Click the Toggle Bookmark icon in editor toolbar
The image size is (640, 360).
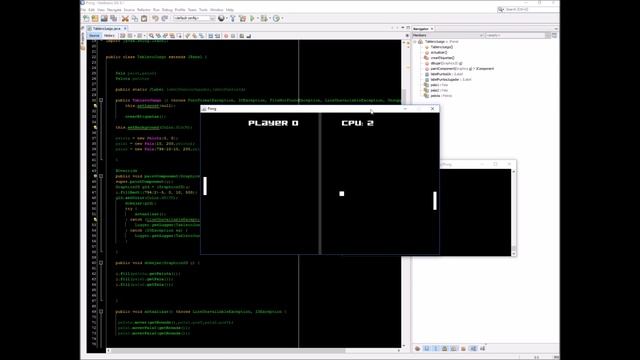pyautogui.click(x=201, y=36)
